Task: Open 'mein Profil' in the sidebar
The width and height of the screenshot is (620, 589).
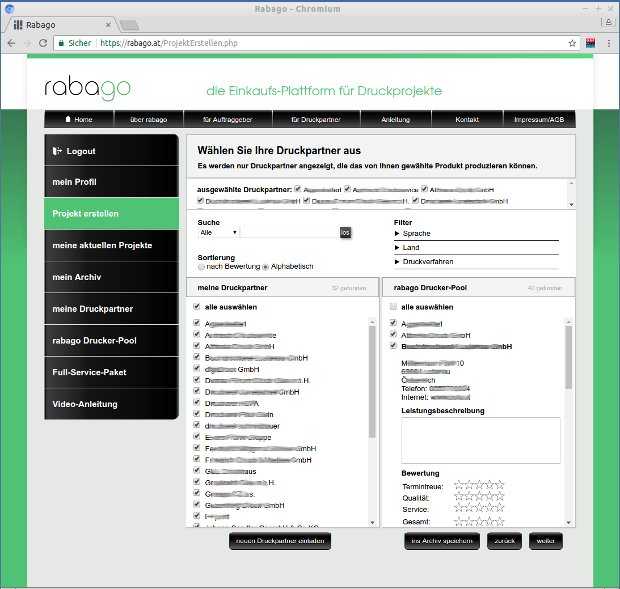Action: 112,182
